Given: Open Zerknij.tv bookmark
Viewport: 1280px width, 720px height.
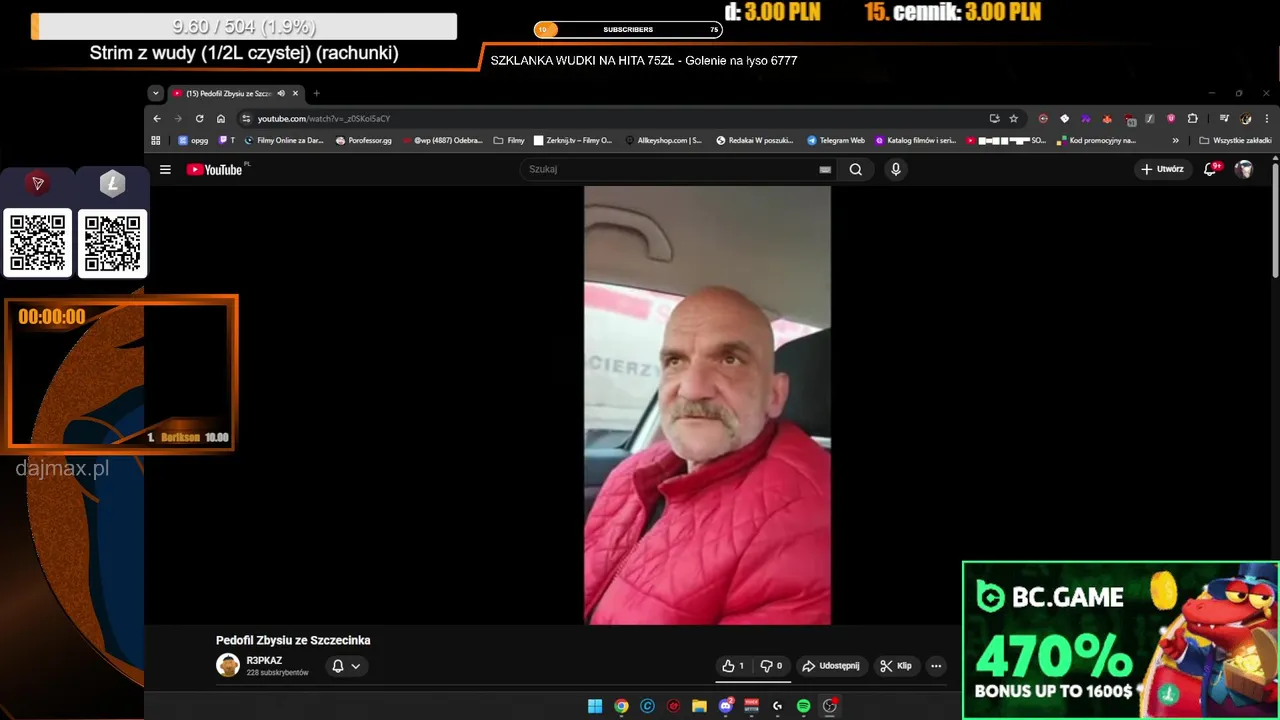Looking at the screenshot, I should (x=573, y=141).
